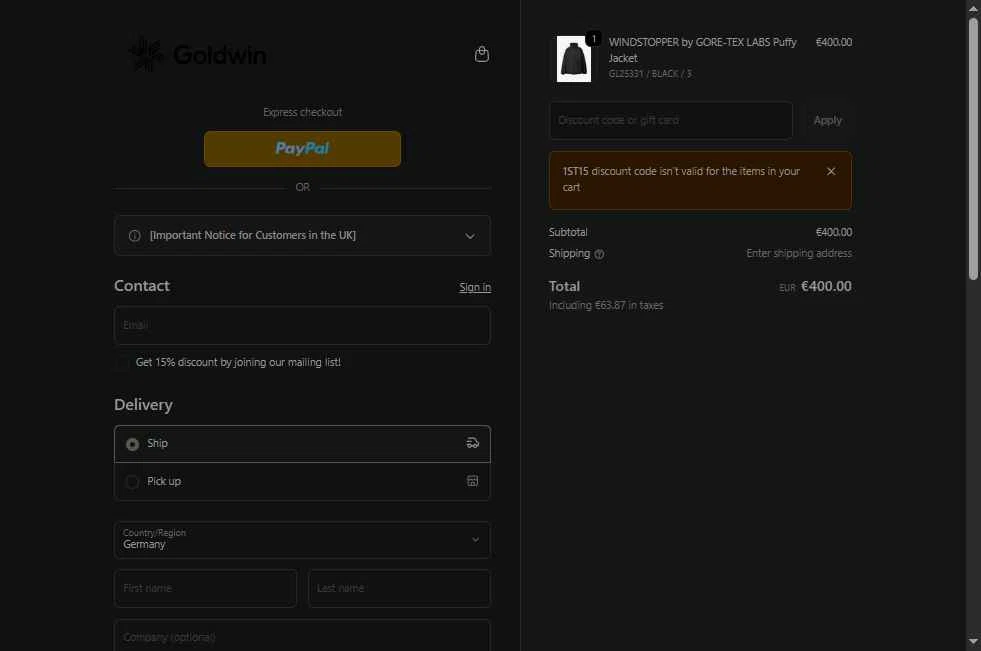Focus the Last name field

click(x=399, y=588)
